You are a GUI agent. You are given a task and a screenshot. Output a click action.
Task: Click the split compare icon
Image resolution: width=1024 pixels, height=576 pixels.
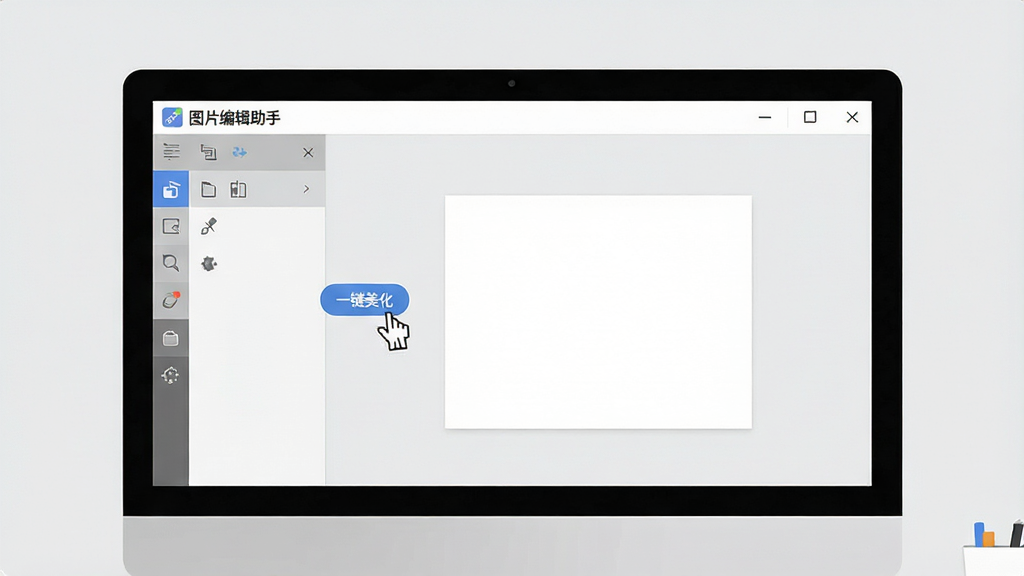click(238, 189)
